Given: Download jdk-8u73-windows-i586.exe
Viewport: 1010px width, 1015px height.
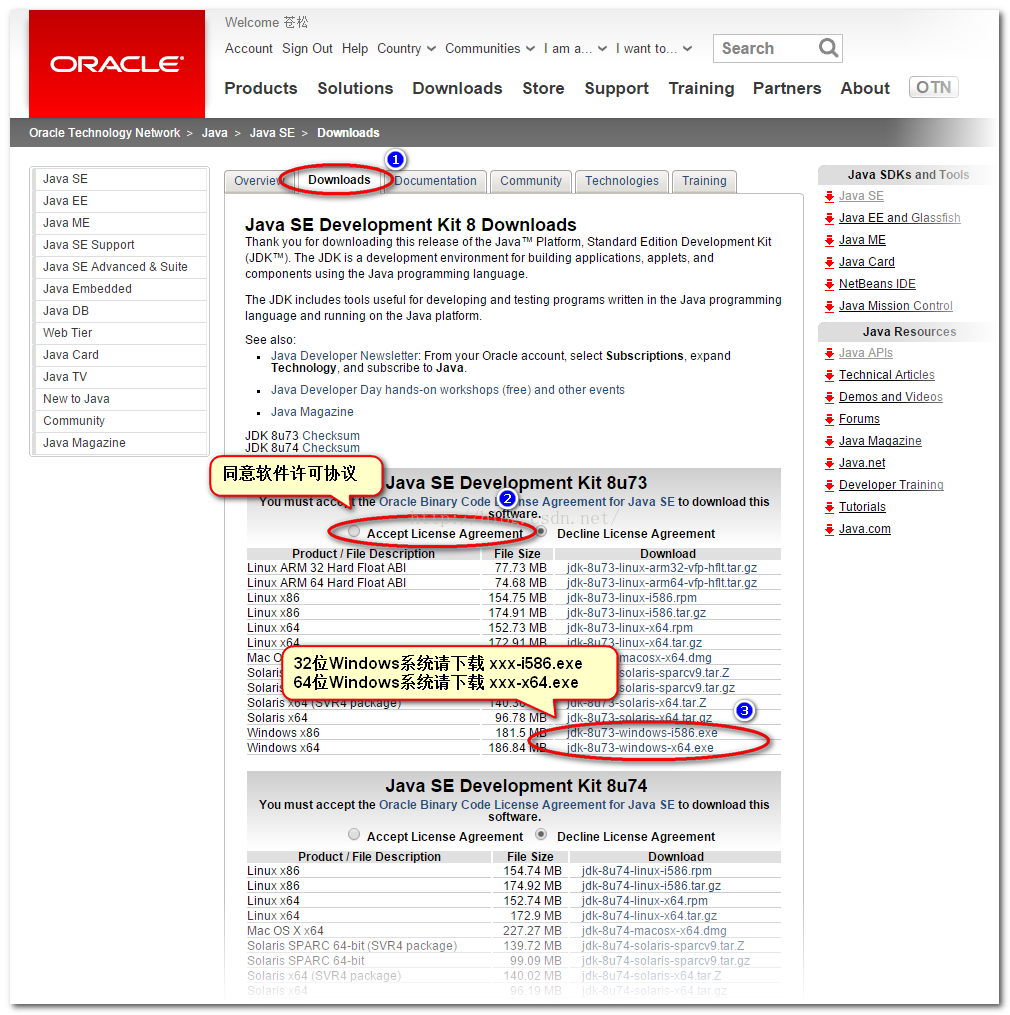Looking at the screenshot, I should click(642, 733).
